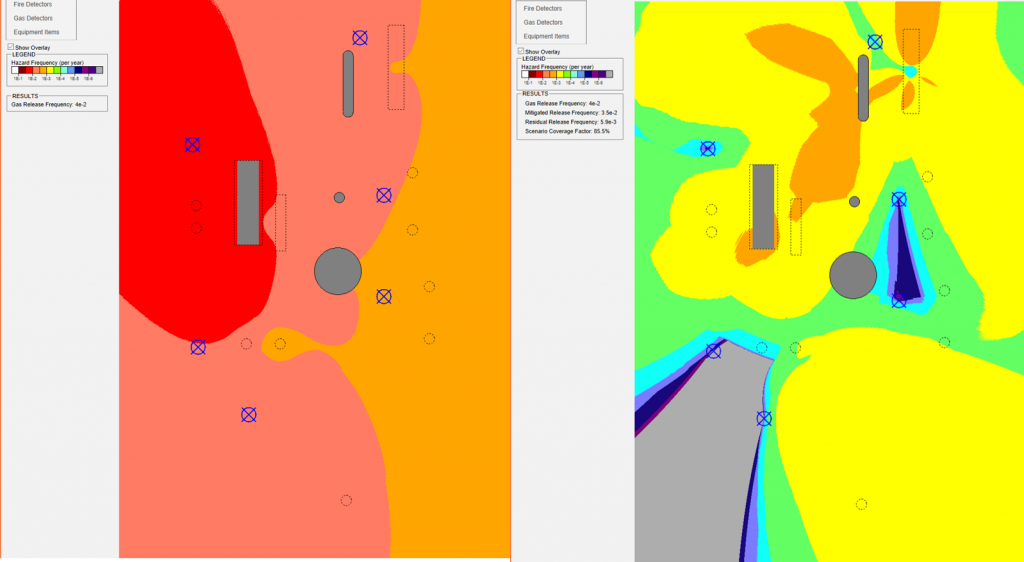The width and height of the screenshot is (1024, 562).
Task: Click the small grey circle equipment in right map
Action: pyautogui.click(x=854, y=201)
